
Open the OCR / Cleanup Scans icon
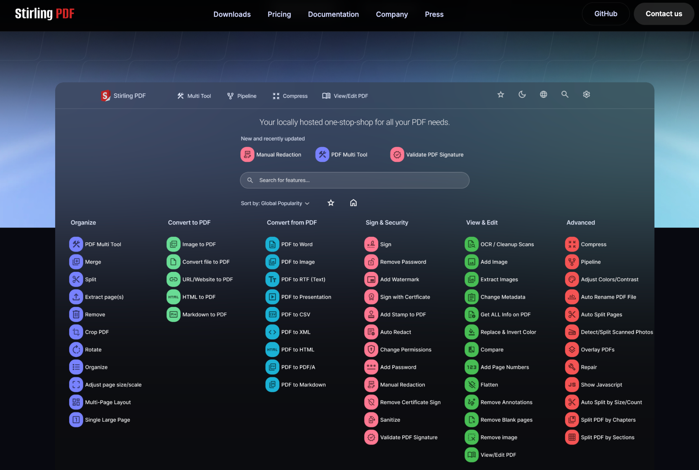[472, 244]
